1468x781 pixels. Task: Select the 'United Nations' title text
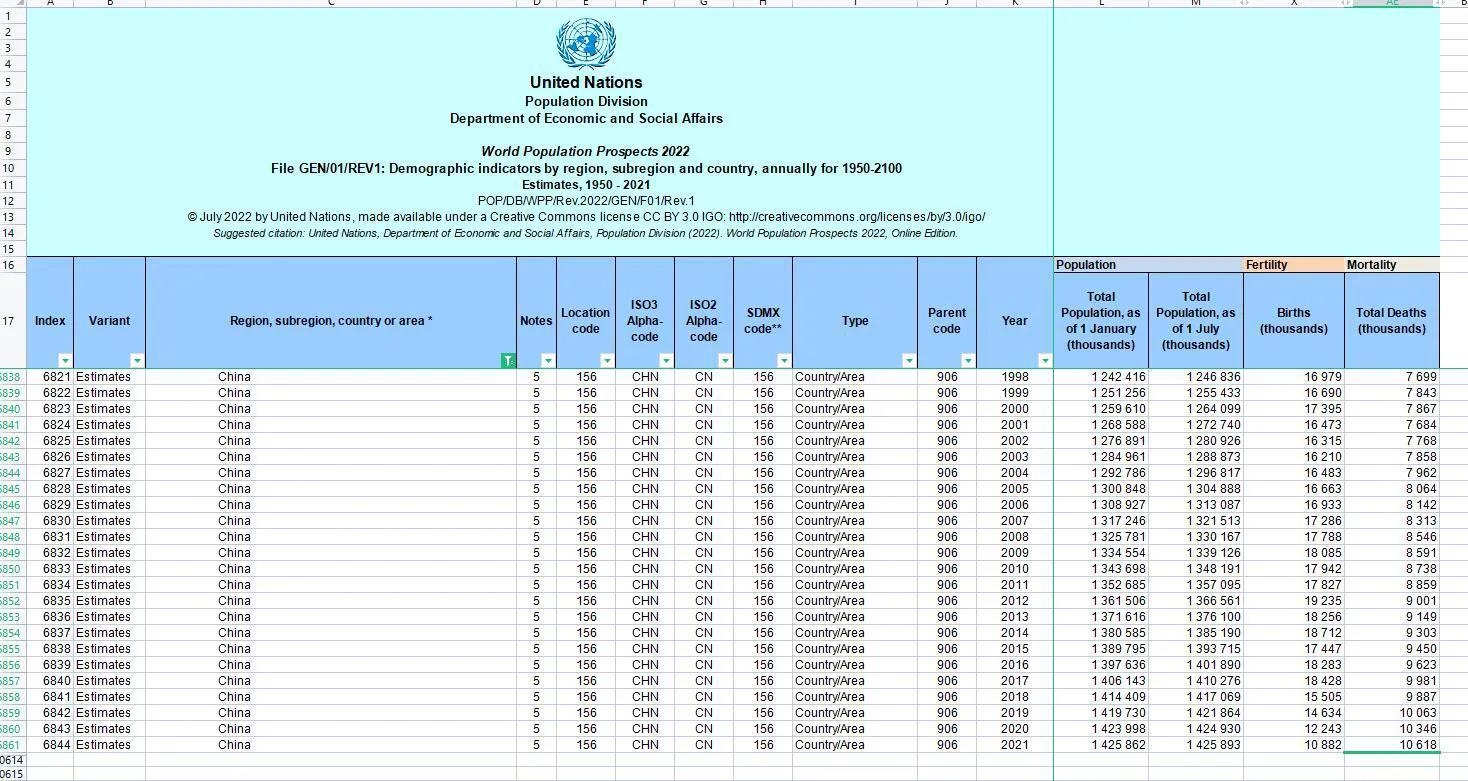586,82
